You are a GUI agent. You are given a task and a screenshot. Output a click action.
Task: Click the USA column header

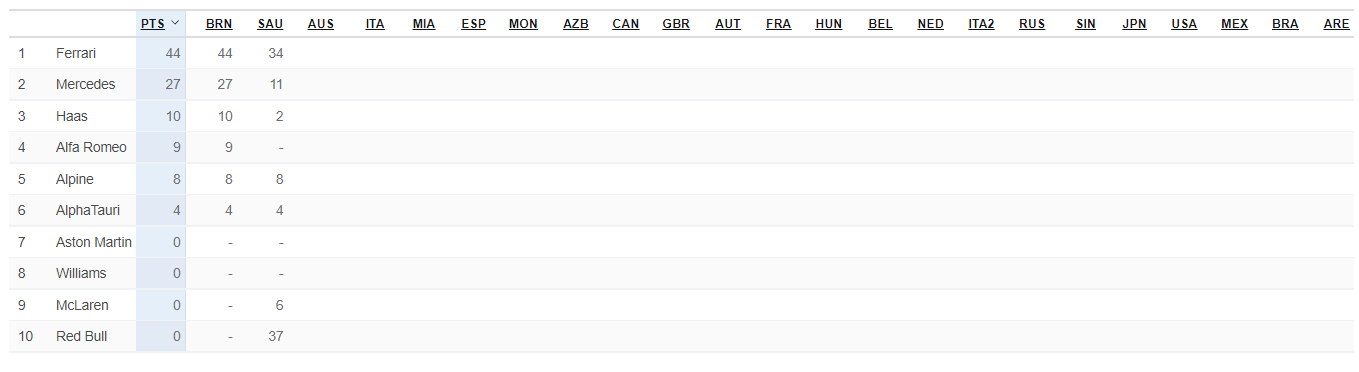tap(1184, 24)
